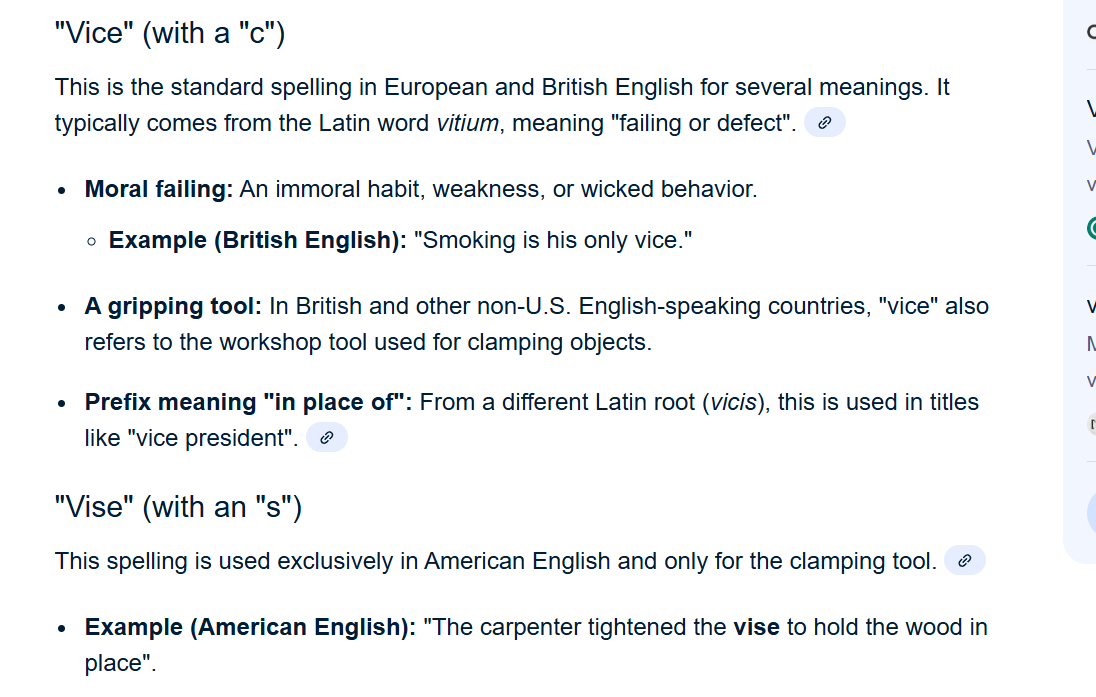
Task: Open the first source card in the sidebar
Action: click(x=1091, y=148)
